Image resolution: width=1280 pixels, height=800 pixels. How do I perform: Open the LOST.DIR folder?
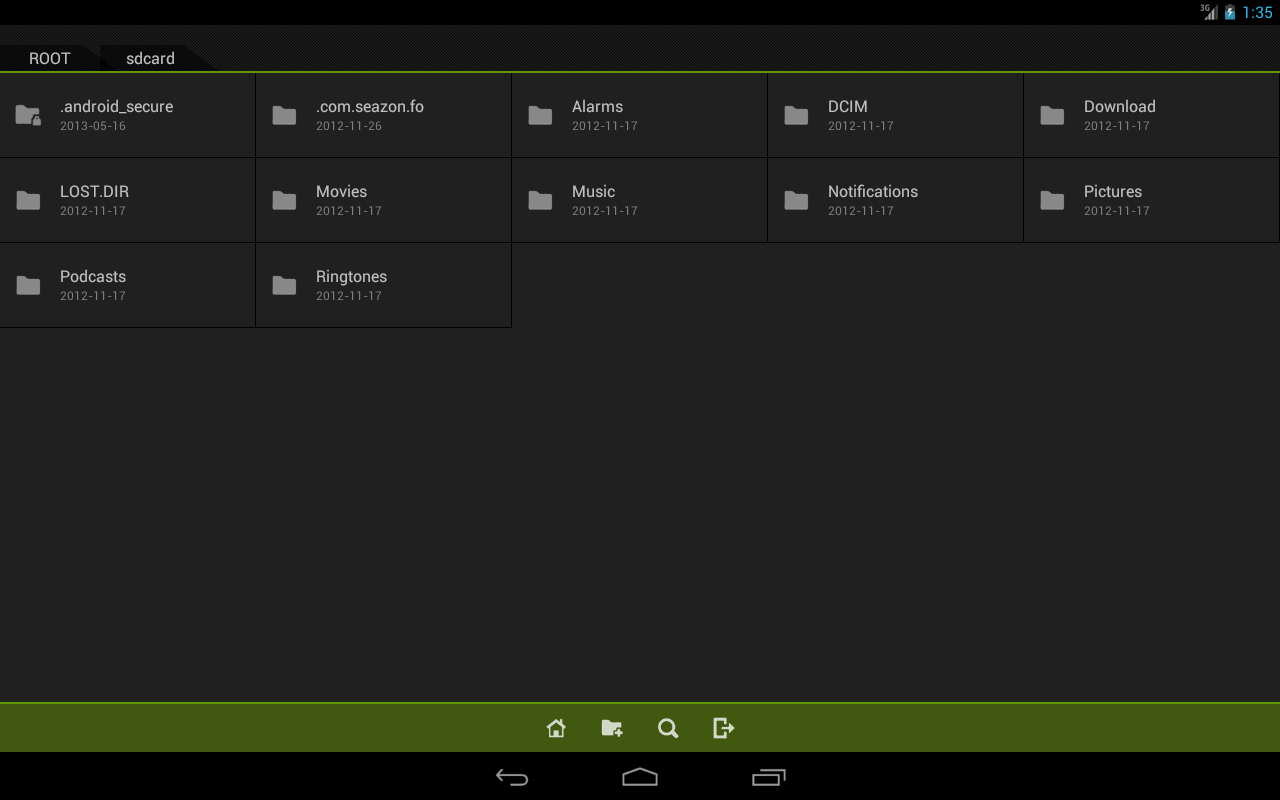127,200
